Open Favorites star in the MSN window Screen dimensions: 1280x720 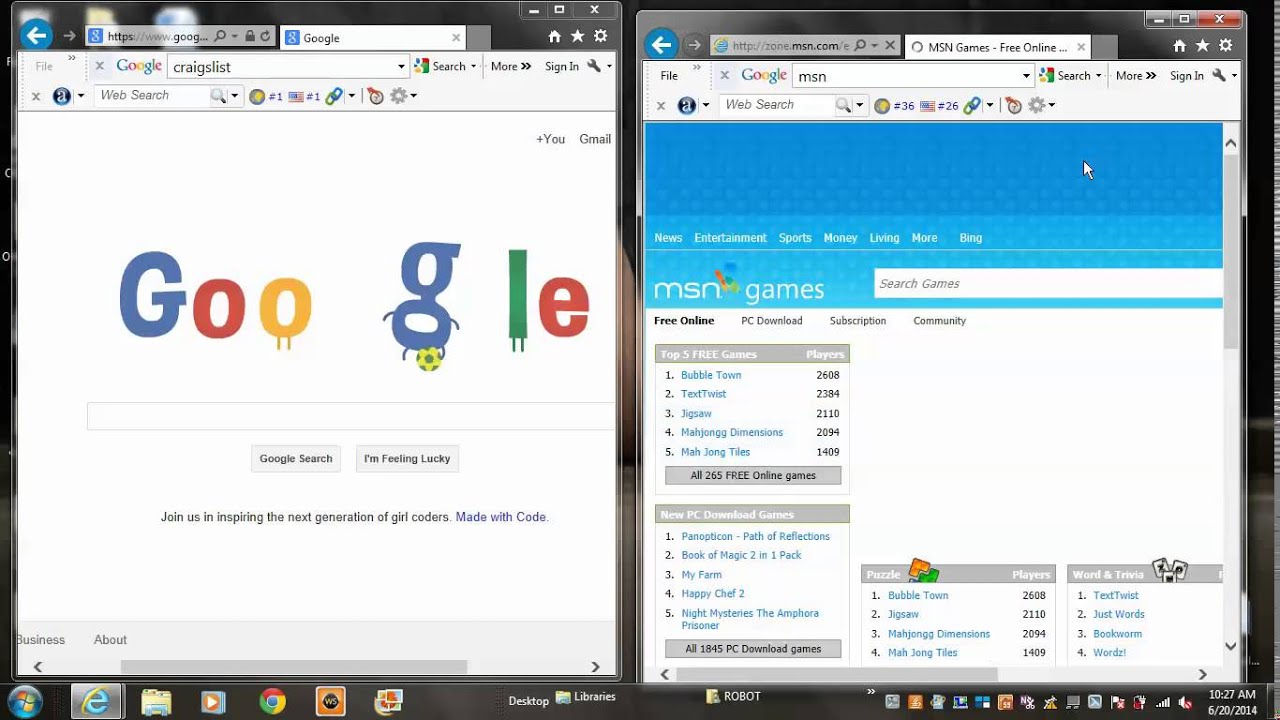pyautogui.click(x=1203, y=46)
